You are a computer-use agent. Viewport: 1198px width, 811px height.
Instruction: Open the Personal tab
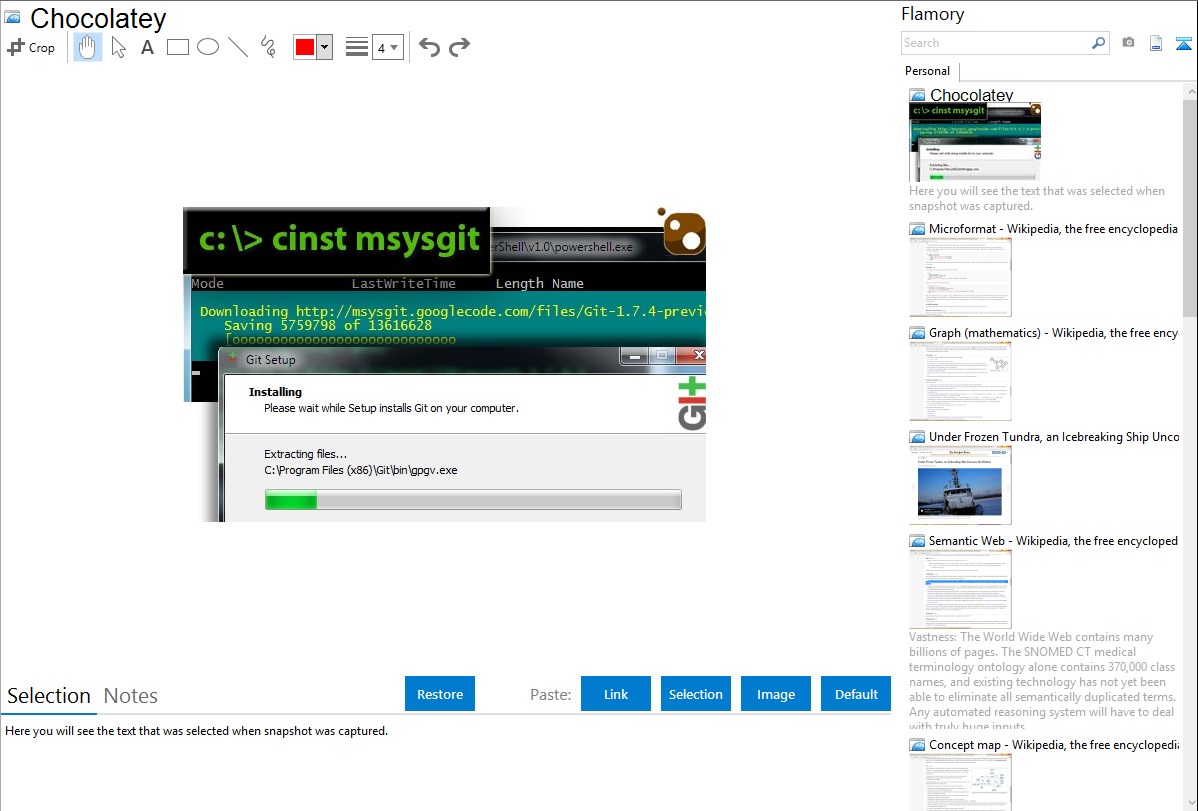point(927,71)
